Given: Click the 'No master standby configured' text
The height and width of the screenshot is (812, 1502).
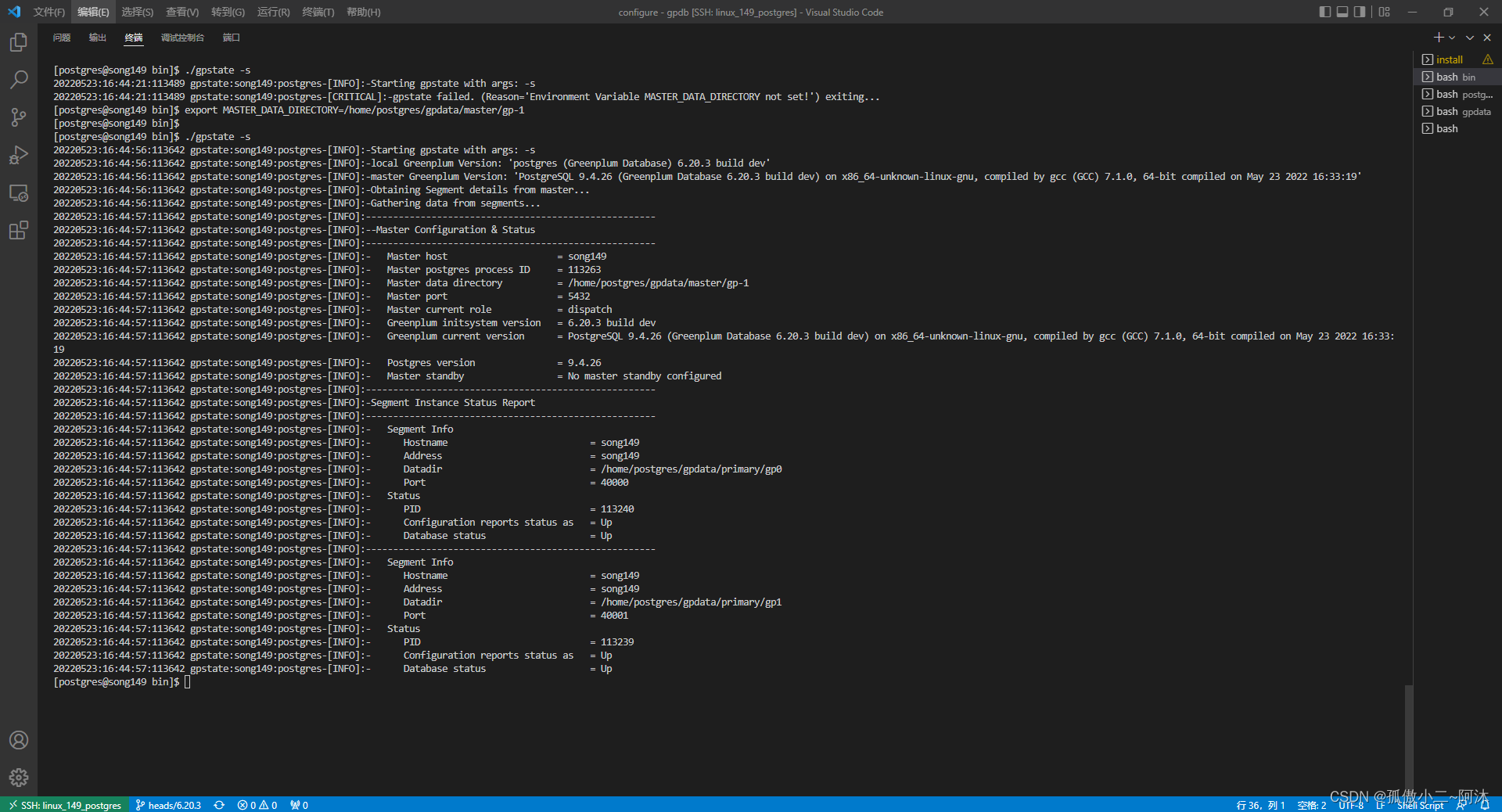Looking at the screenshot, I should pyautogui.click(x=645, y=376).
